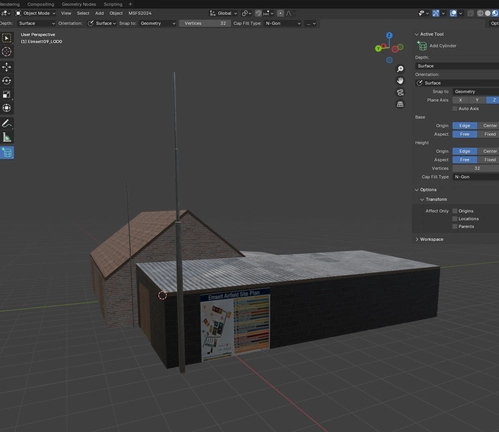Set Base Aspect to Fixed
The height and width of the screenshot is (432, 499).
coord(488,134)
